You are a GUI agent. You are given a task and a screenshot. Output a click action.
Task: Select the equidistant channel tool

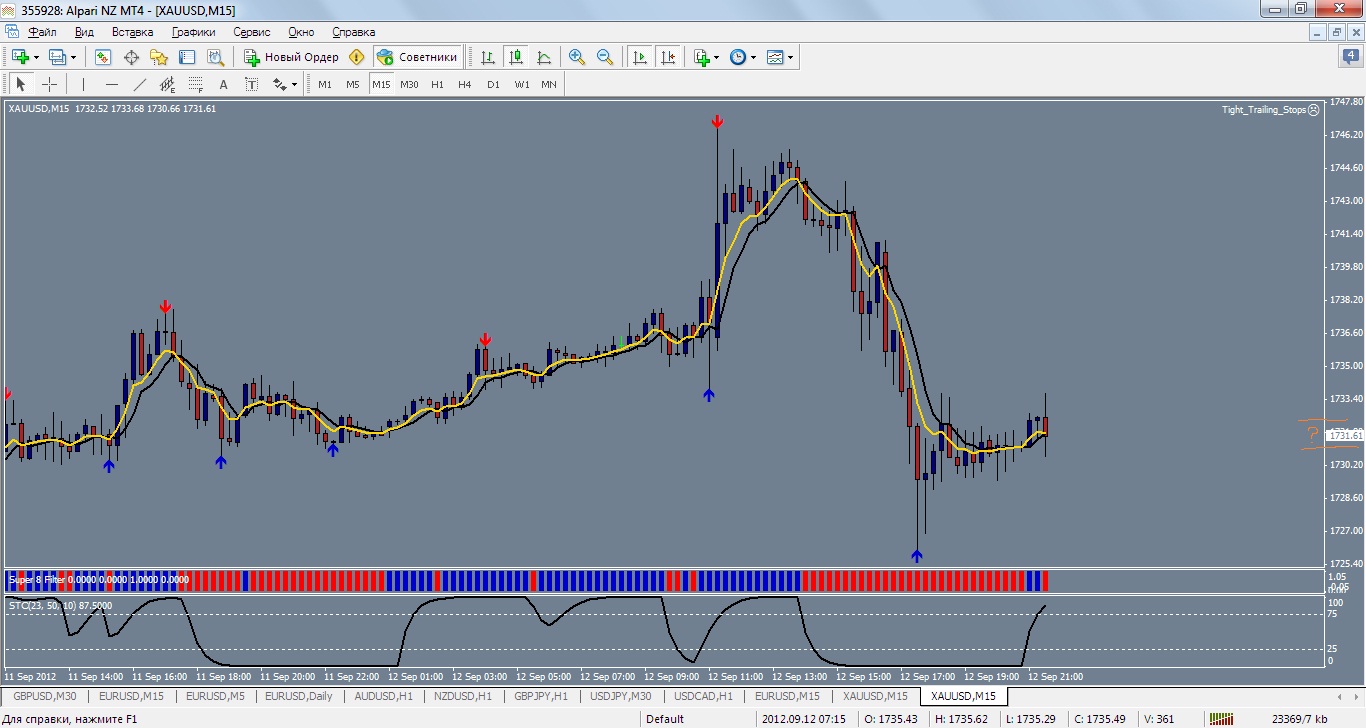167,84
